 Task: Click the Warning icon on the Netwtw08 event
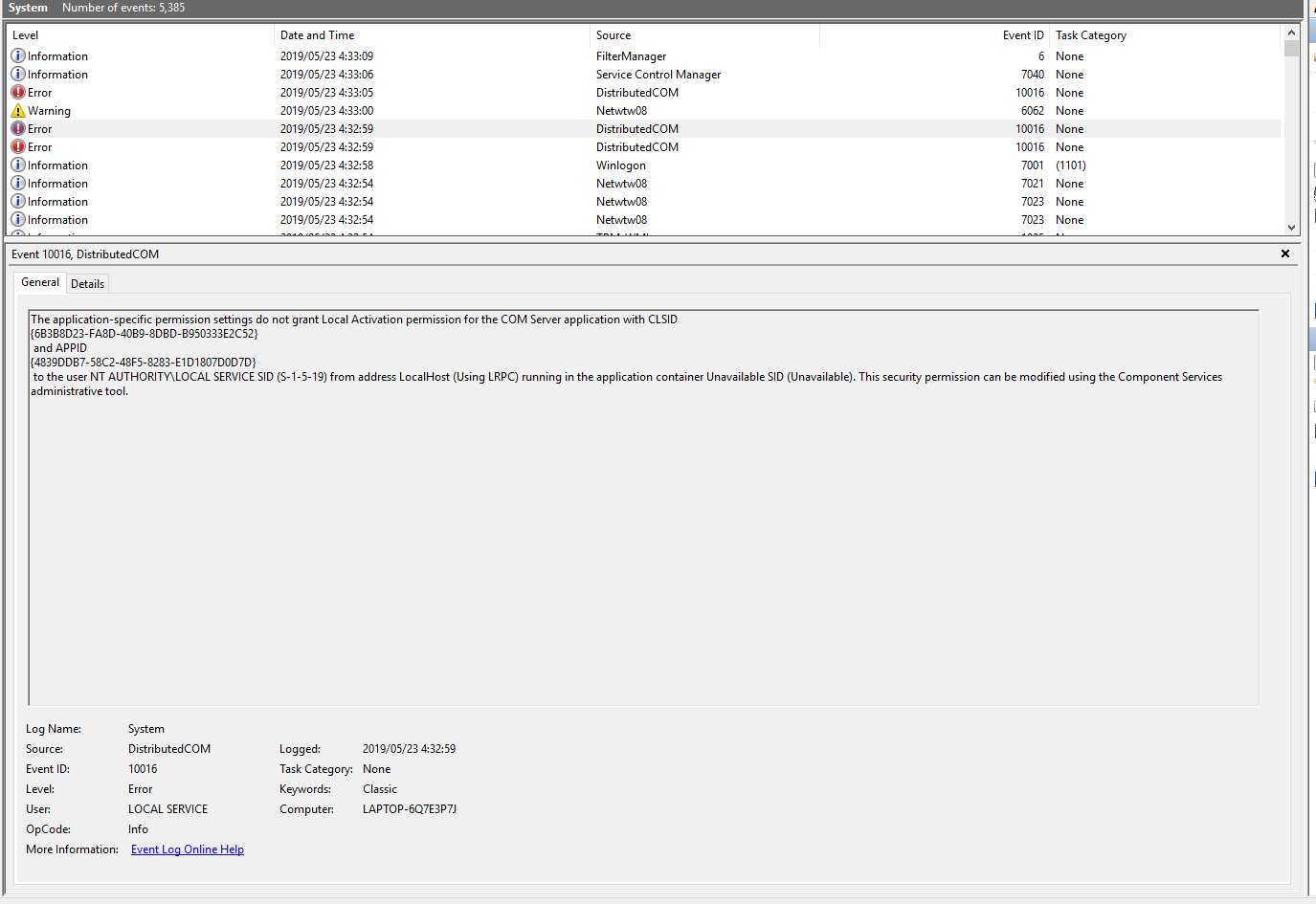[x=17, y=110]
